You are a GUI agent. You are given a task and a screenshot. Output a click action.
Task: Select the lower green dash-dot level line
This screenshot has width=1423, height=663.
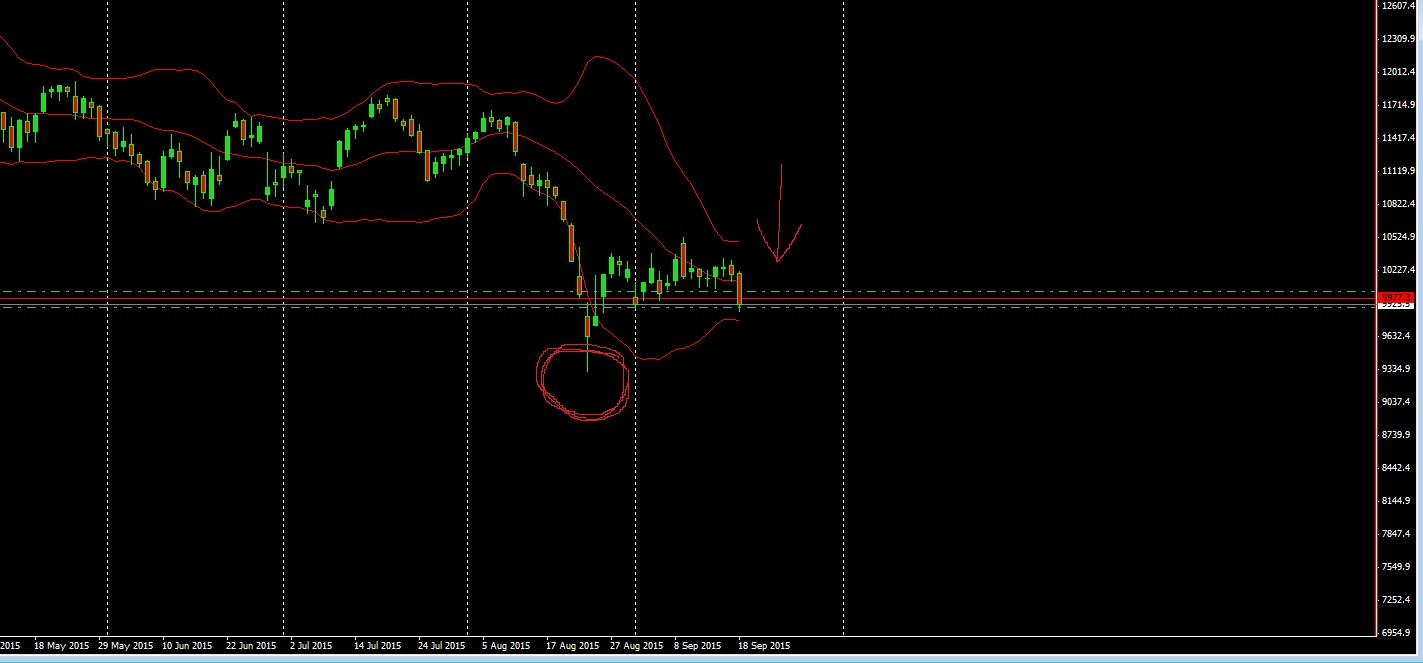pyautogui.click(x=900, y=307)
